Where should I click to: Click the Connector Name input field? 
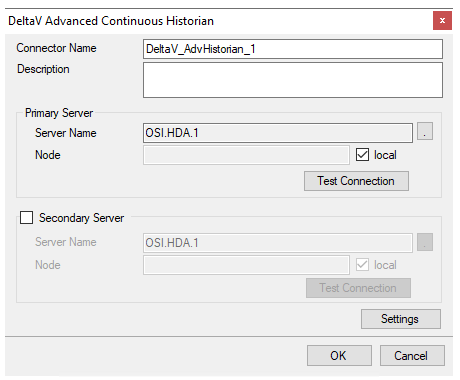293,49
